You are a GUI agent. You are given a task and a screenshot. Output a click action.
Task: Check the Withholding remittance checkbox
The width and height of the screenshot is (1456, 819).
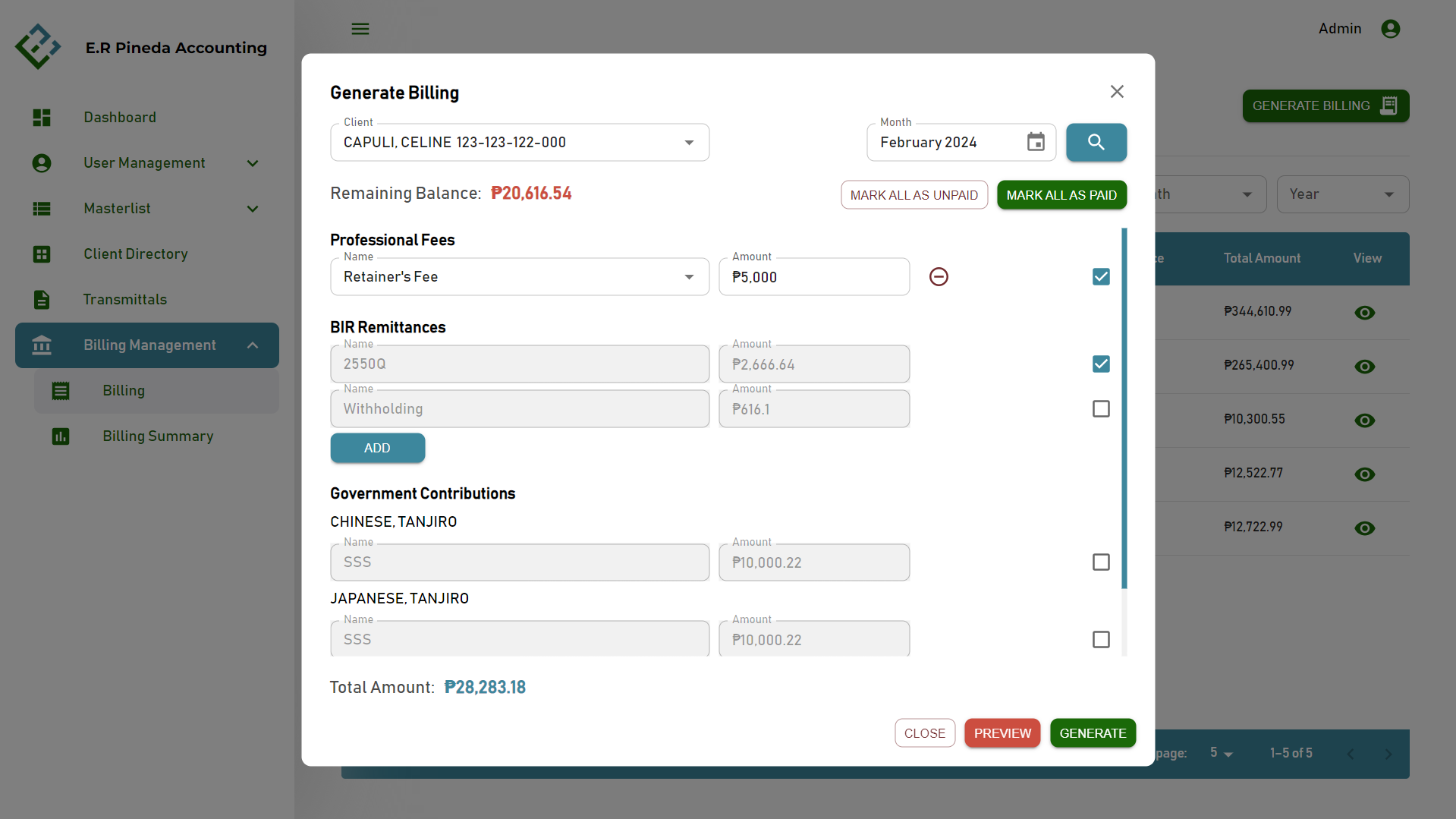[1101, 409]
